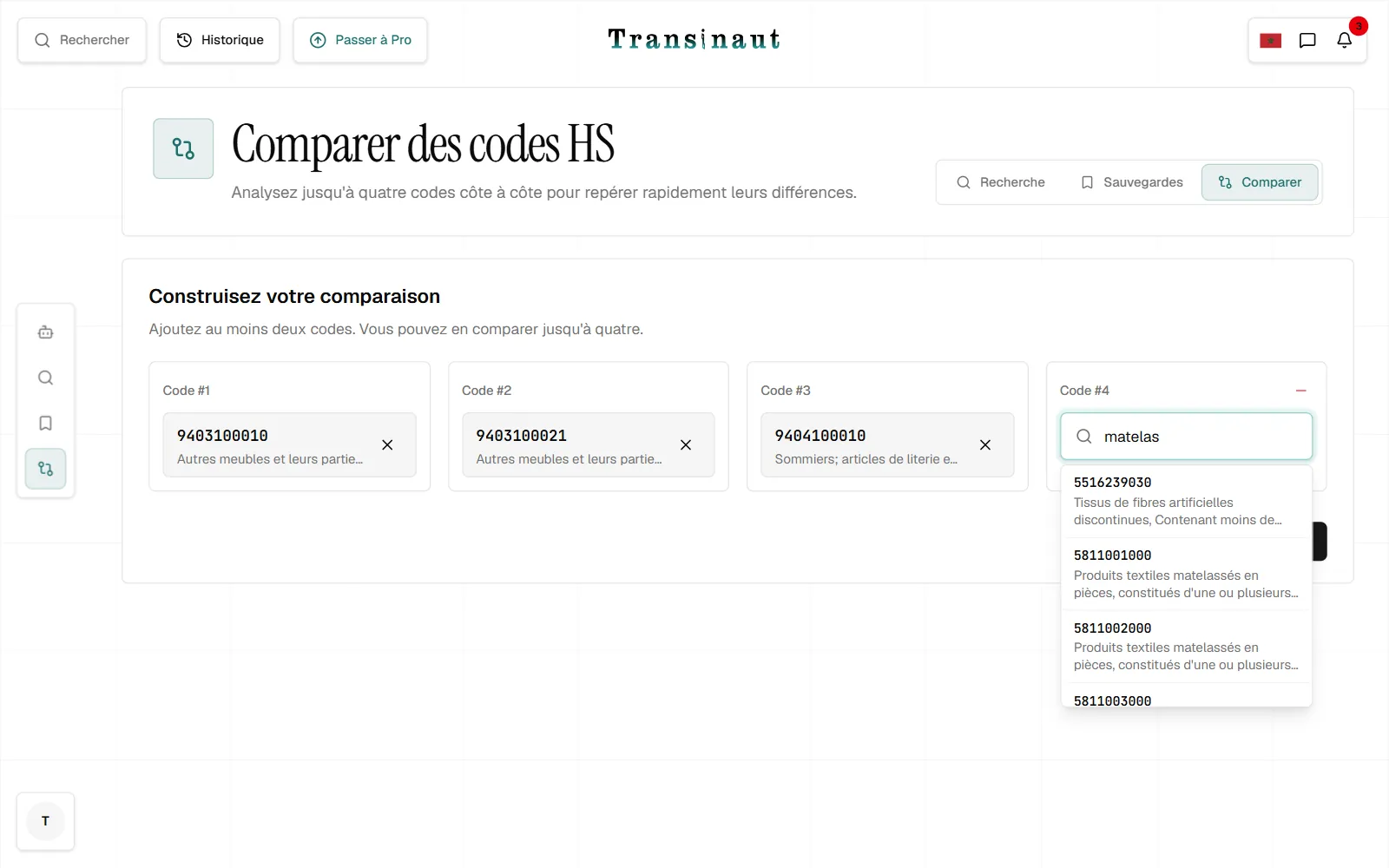Remove code 9404100010 from Code #3

(x=985, y=445)
